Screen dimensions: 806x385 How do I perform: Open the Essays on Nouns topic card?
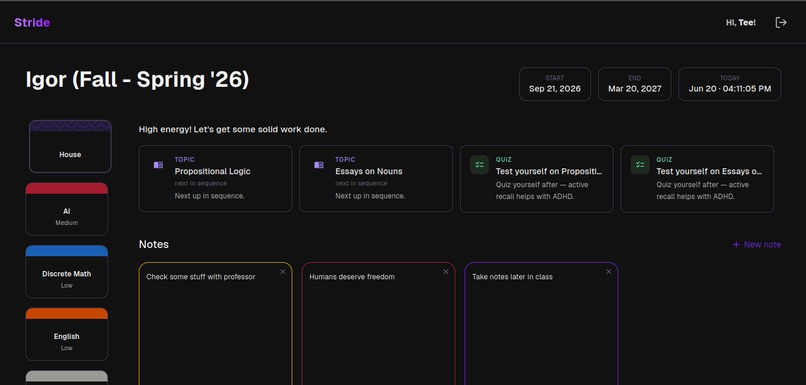[x=376, y=179]
